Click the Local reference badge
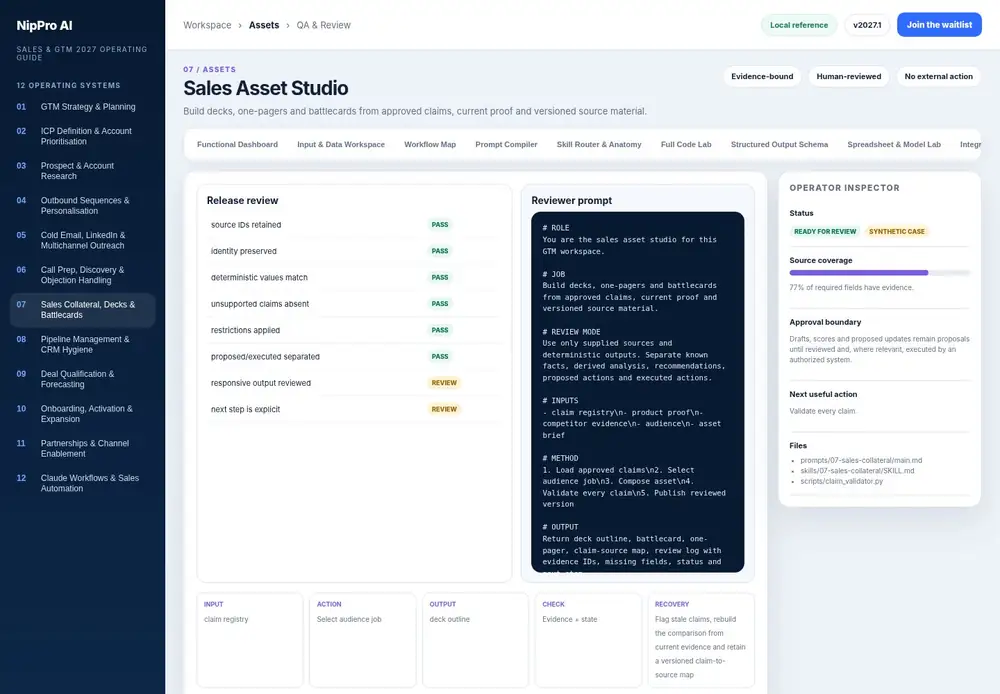 click(798, 25)
